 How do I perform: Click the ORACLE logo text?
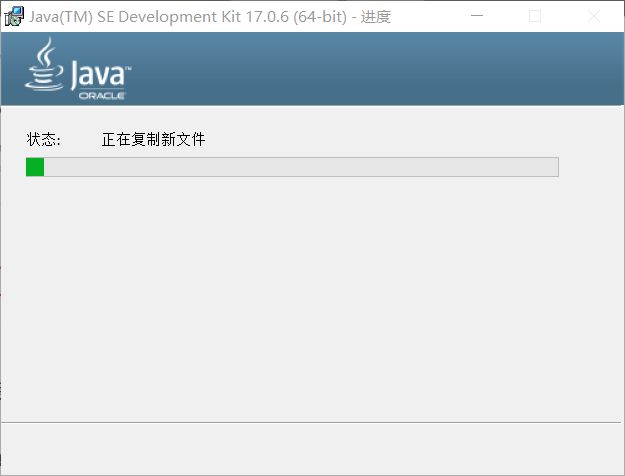point(102,96)
